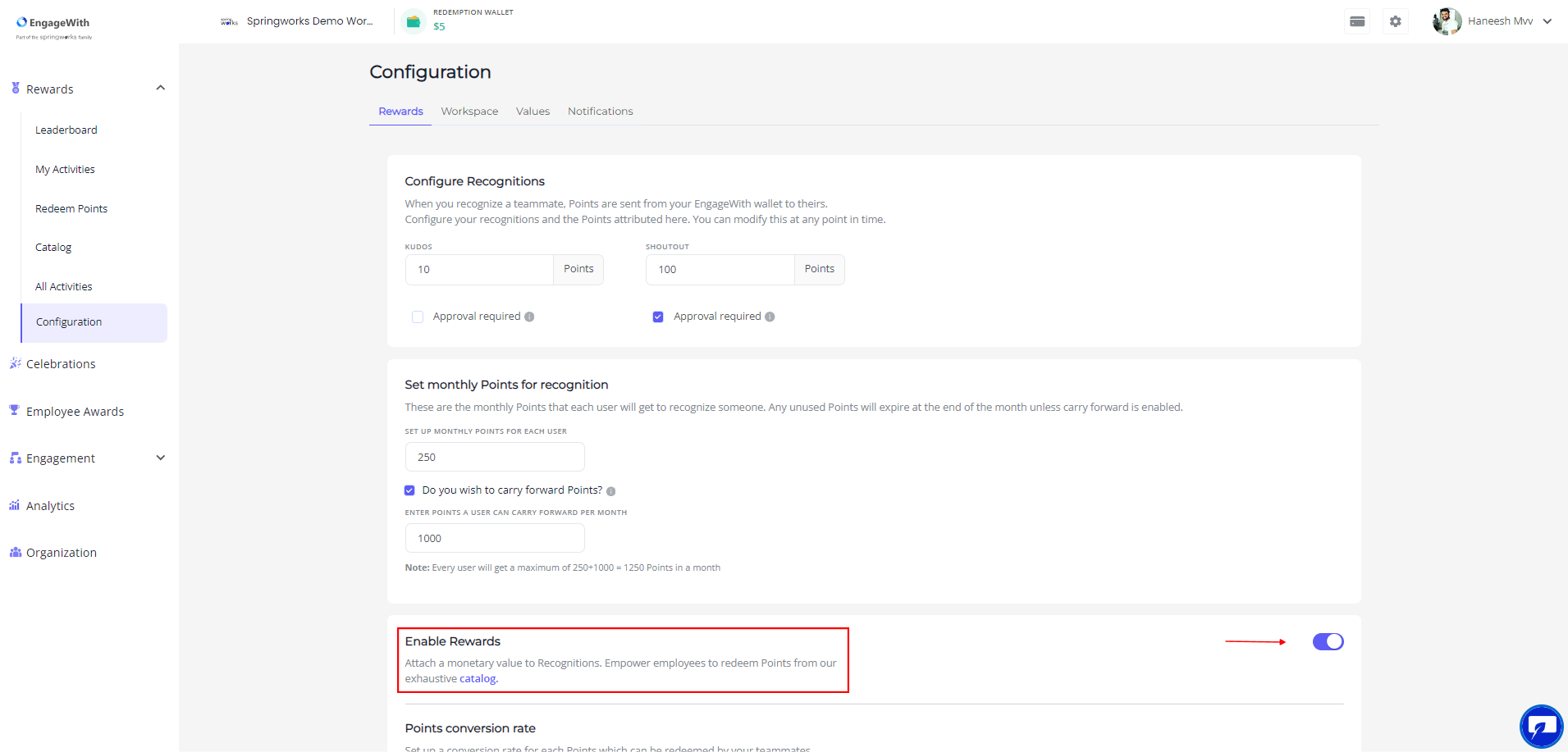Open My Activities in sidebar

65,169
